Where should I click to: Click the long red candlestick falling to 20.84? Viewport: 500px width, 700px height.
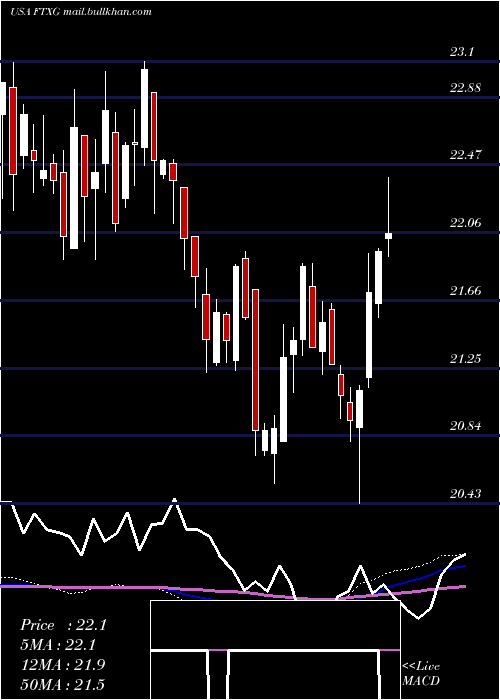[x=255, y=360]
